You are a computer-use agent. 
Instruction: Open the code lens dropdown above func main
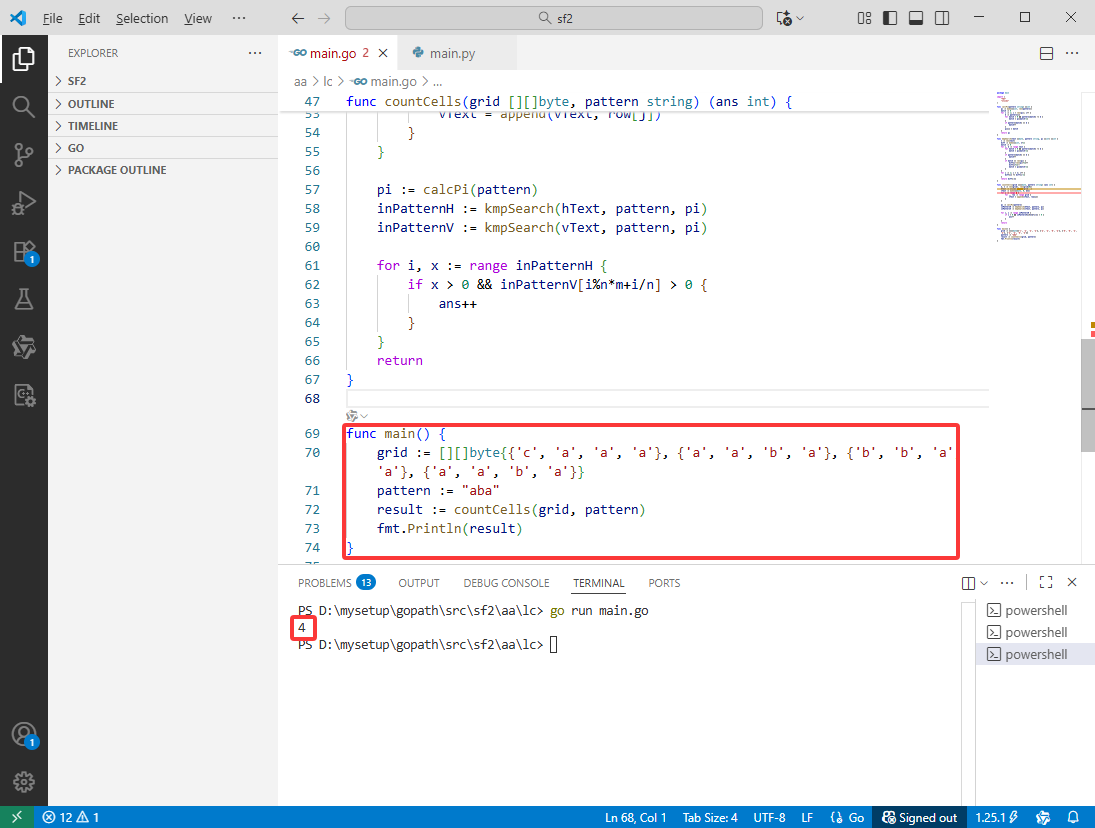357,416
